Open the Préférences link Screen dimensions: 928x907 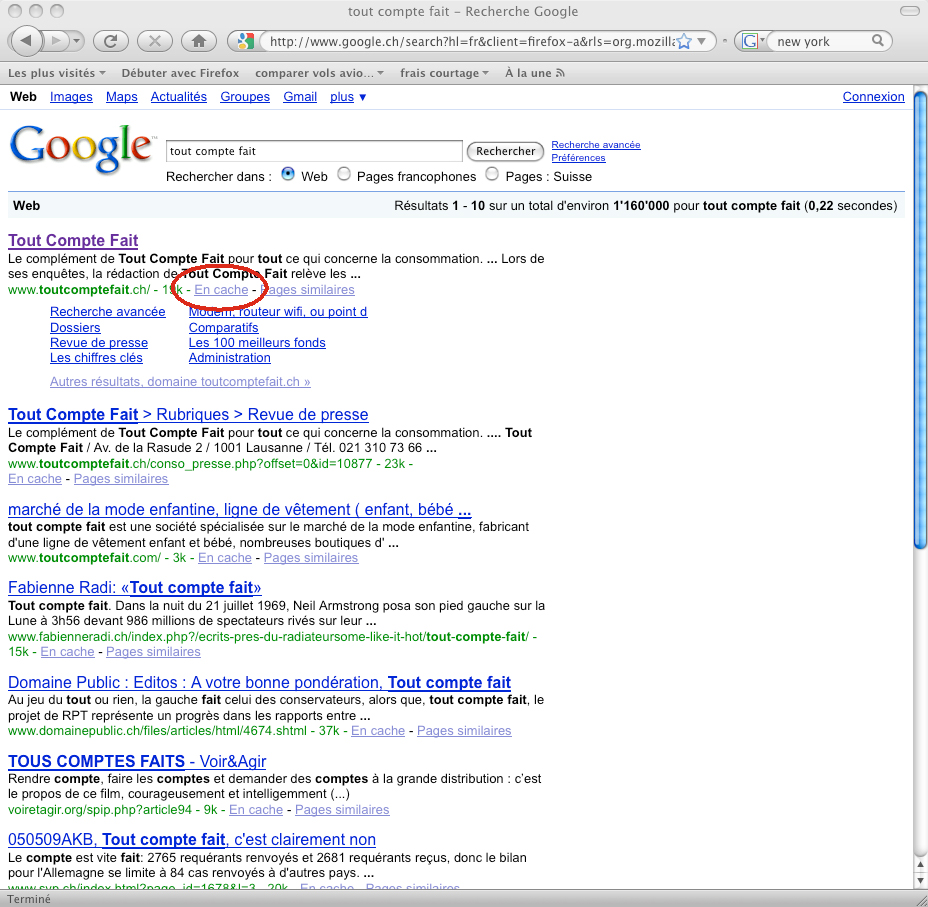[578, 157]
